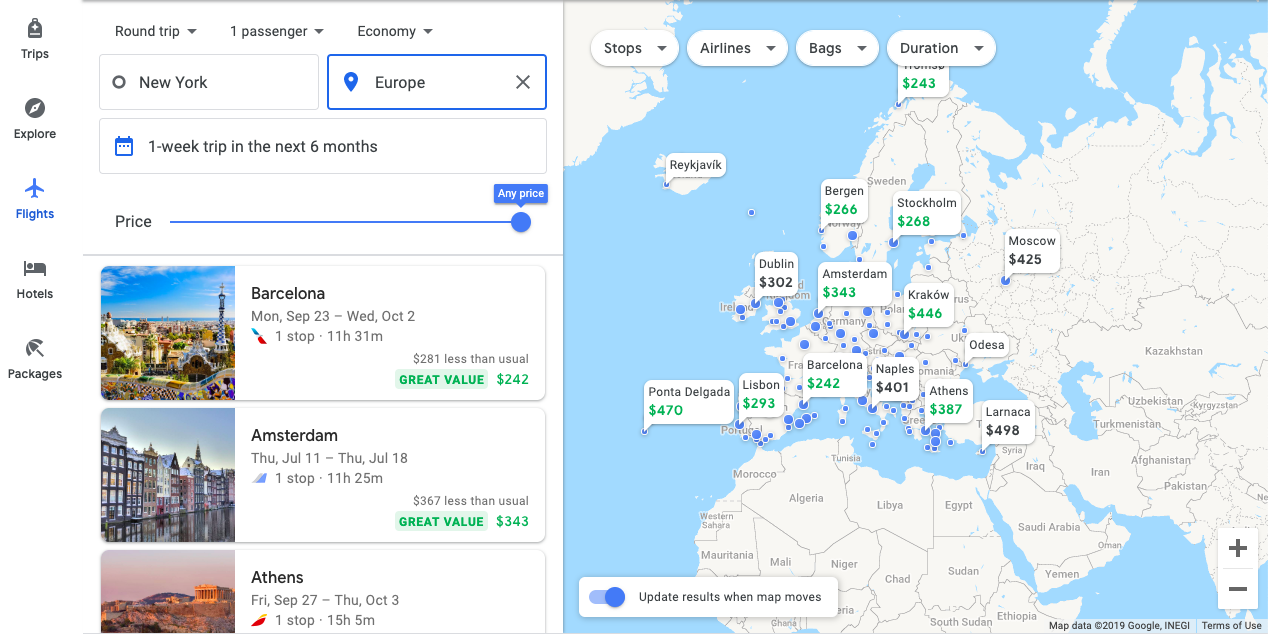Viewport: 1268px width, 635px height.
Task: Click 'Mon, Sep 23 – Wed, Oct 2' dates
Action: click(333, 316)
